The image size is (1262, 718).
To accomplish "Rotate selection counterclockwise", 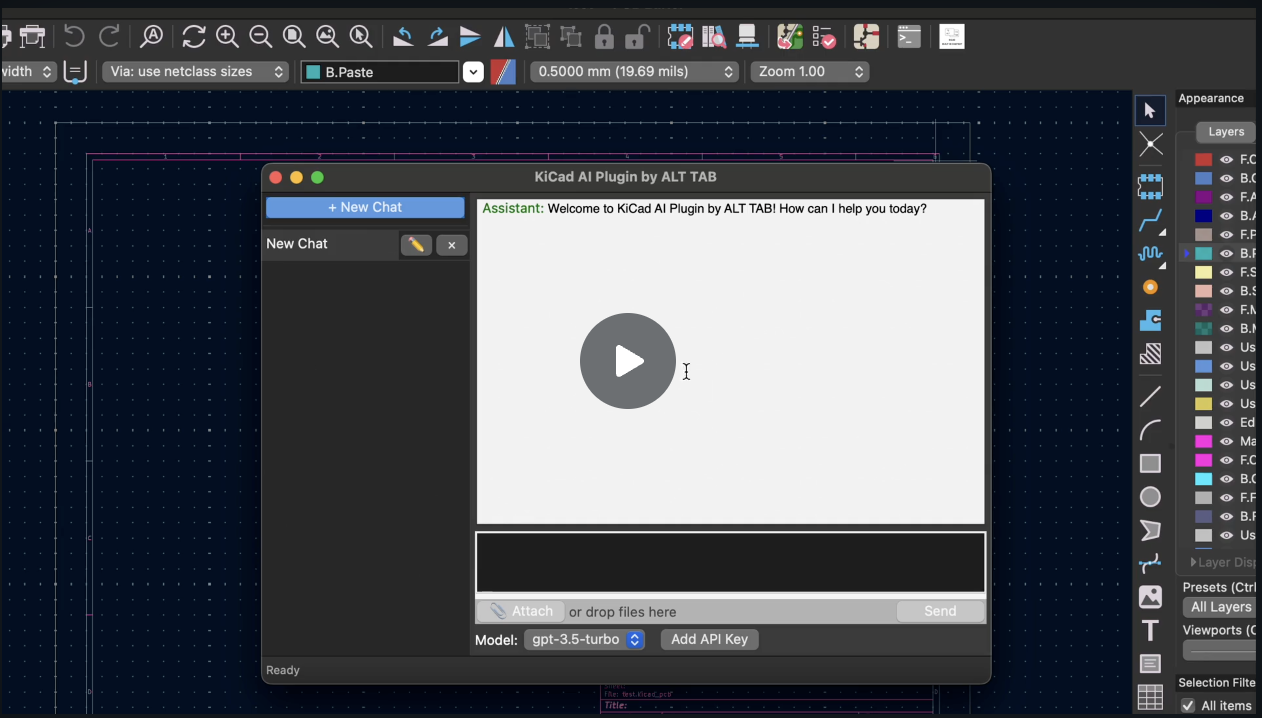I will [x=403, y=37].
